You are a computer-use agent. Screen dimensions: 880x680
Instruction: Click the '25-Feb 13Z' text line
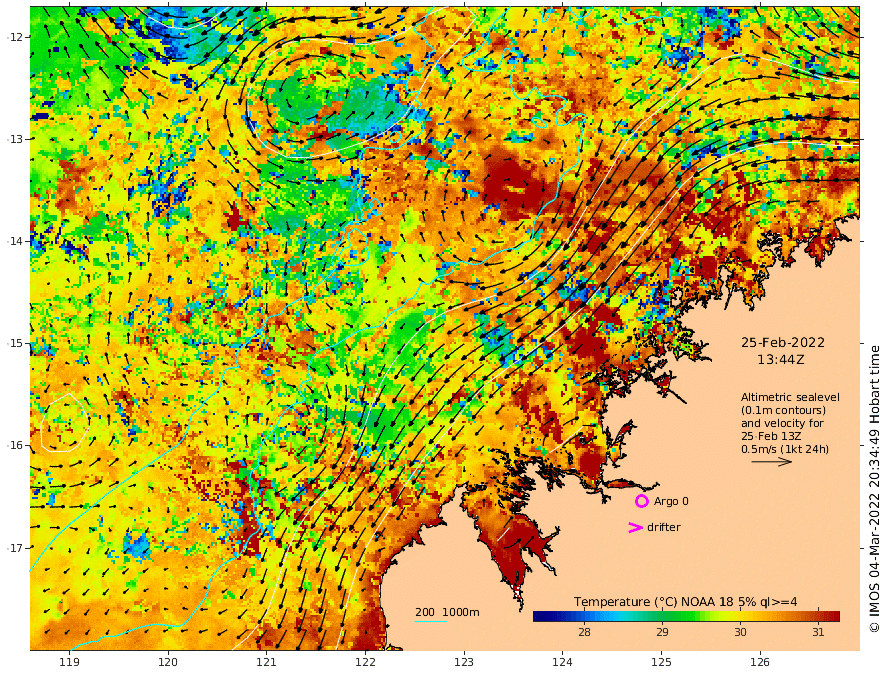coord(771,436)
